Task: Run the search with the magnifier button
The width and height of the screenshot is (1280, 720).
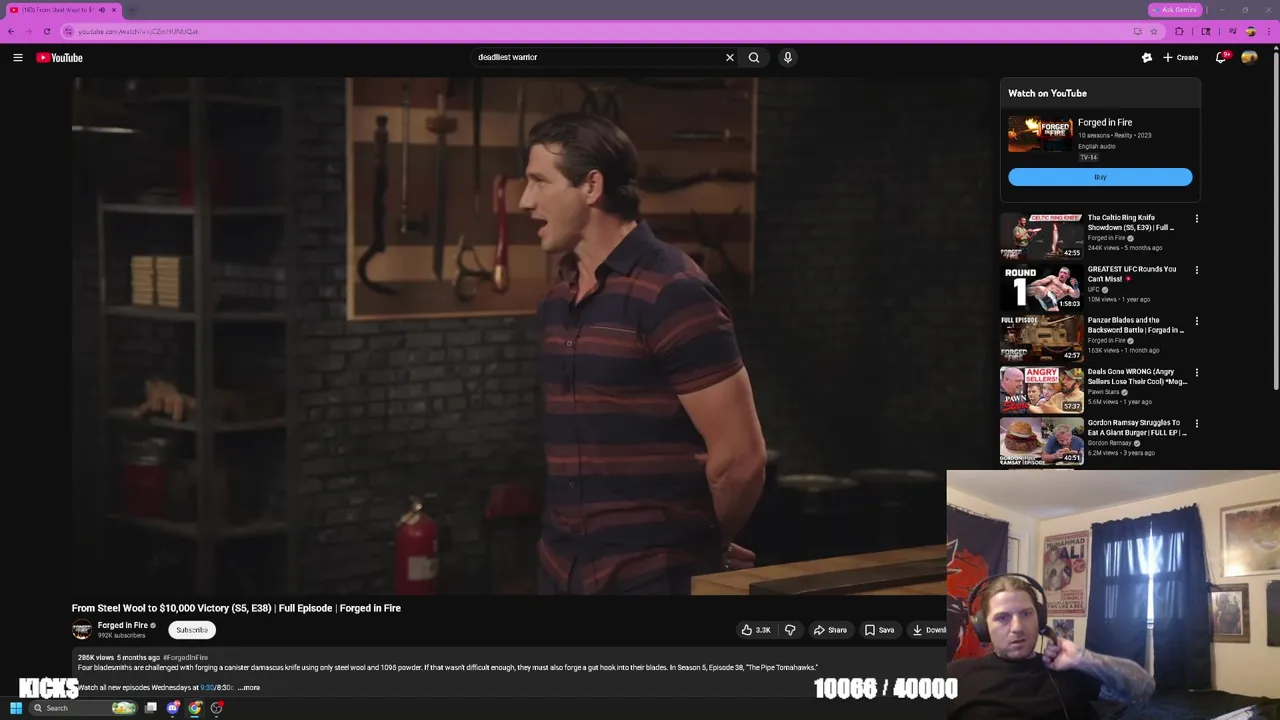Action: (754, 58)
